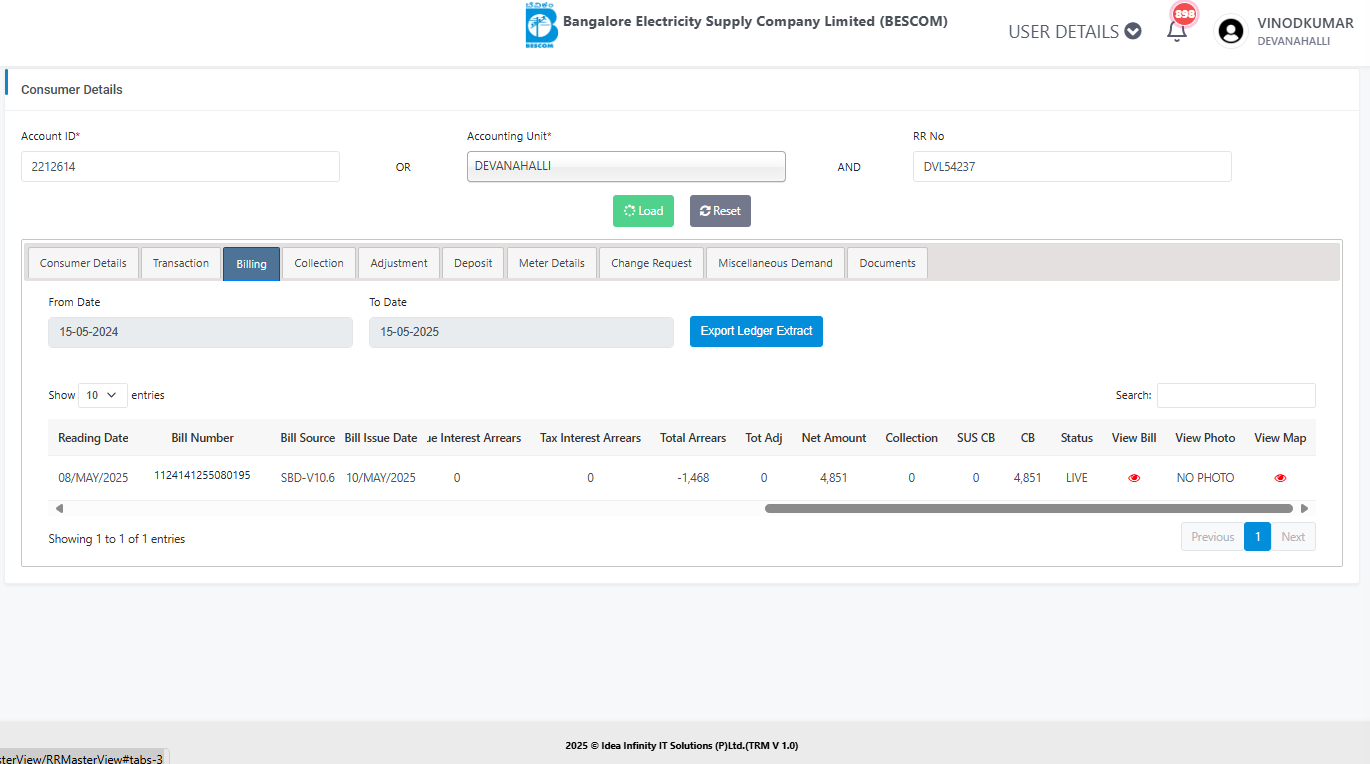The height and width of the screenshot is (764, 1370).
Task: Switch to Change Request tab
Action: point(651,263)
